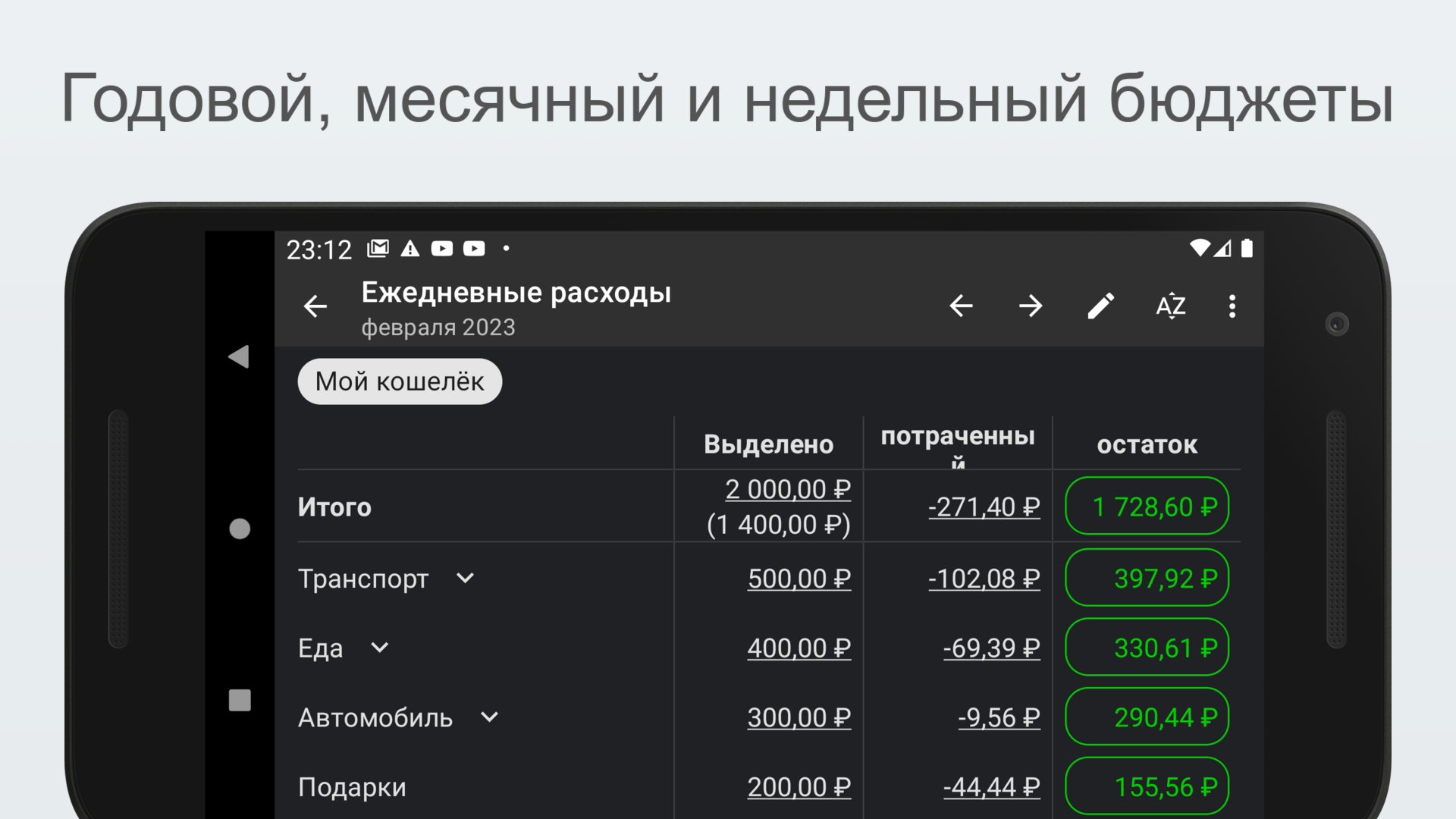Tap the AZ sort icon
Viewport: 1456px width, 819px height.
(1170, 306)
